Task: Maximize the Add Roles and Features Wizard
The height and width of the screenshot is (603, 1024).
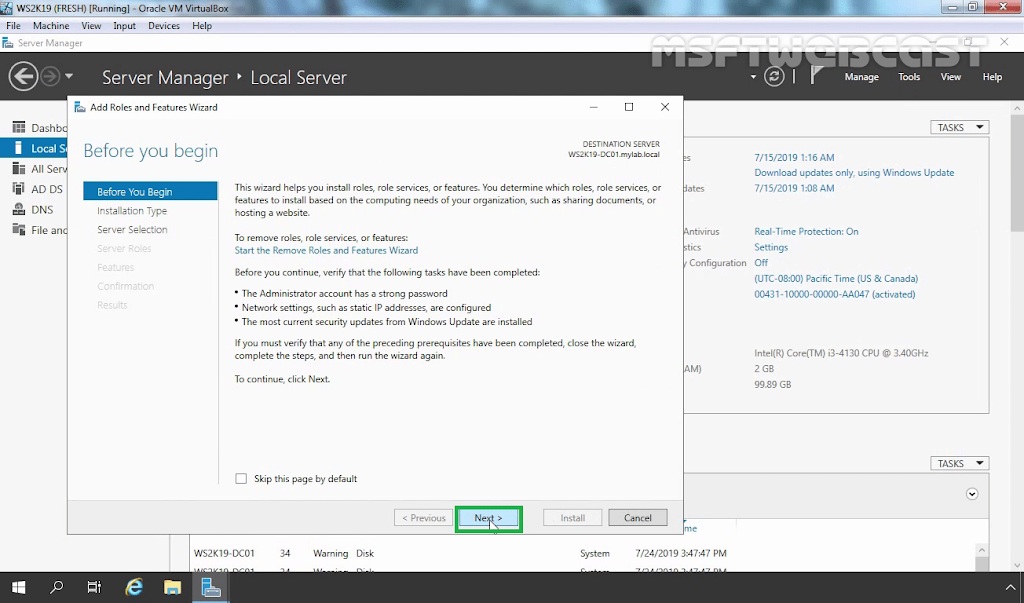Action: coord(629,107)
